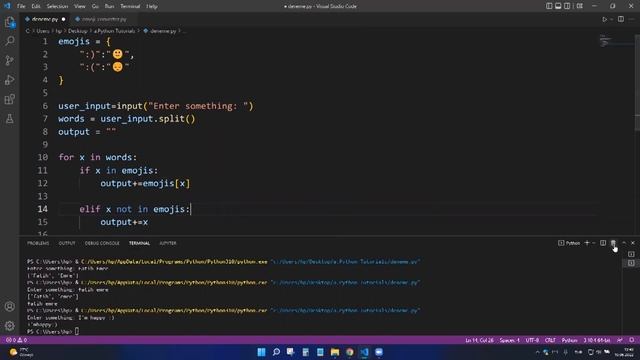Split the editor to the right
This screenshot has height=360, width=640.
coord(621,19)
